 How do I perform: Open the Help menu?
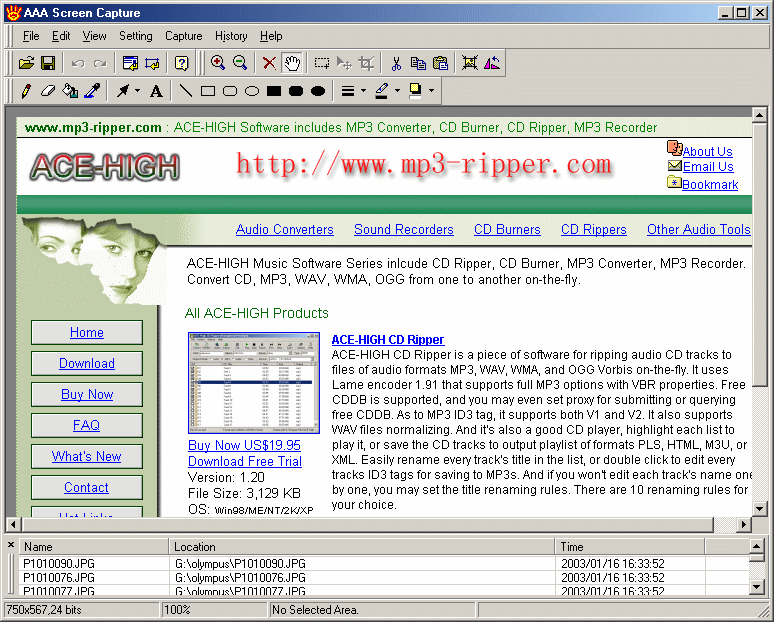[x=271, y=36]
